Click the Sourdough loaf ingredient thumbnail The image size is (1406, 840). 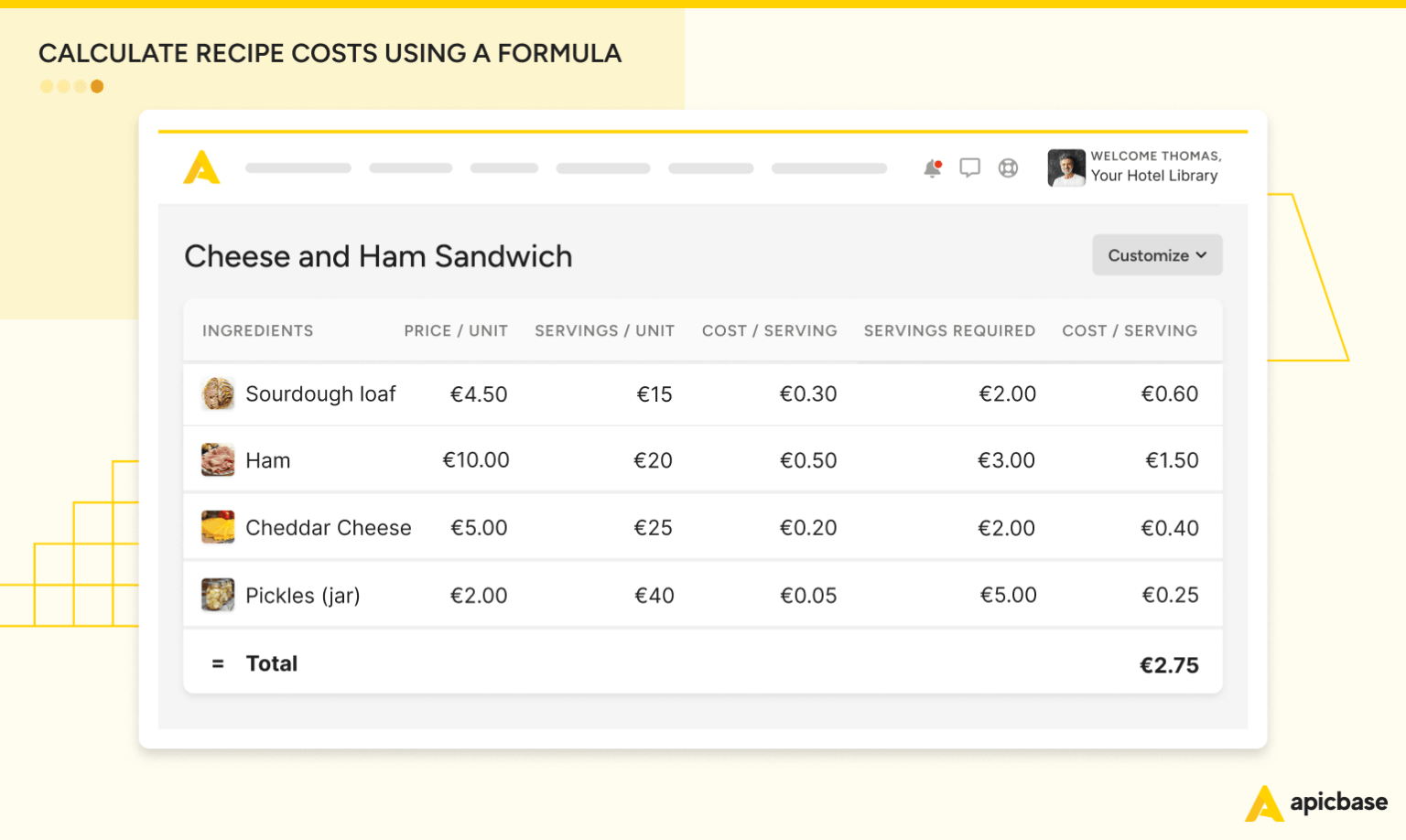tap(217, 393)
